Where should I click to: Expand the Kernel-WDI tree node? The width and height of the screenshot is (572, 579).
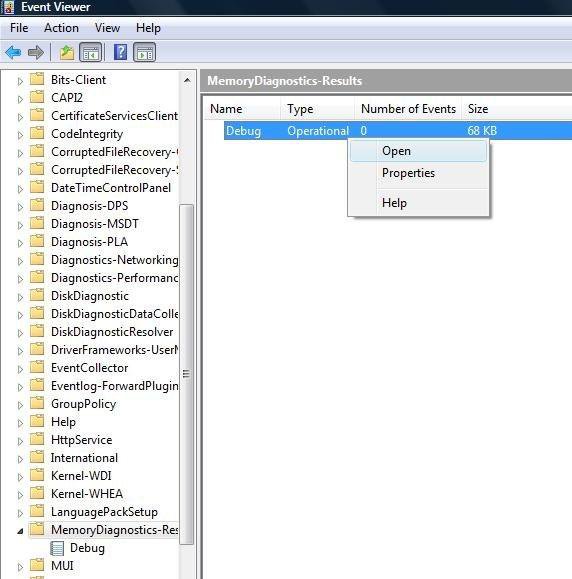coord(20,477)
